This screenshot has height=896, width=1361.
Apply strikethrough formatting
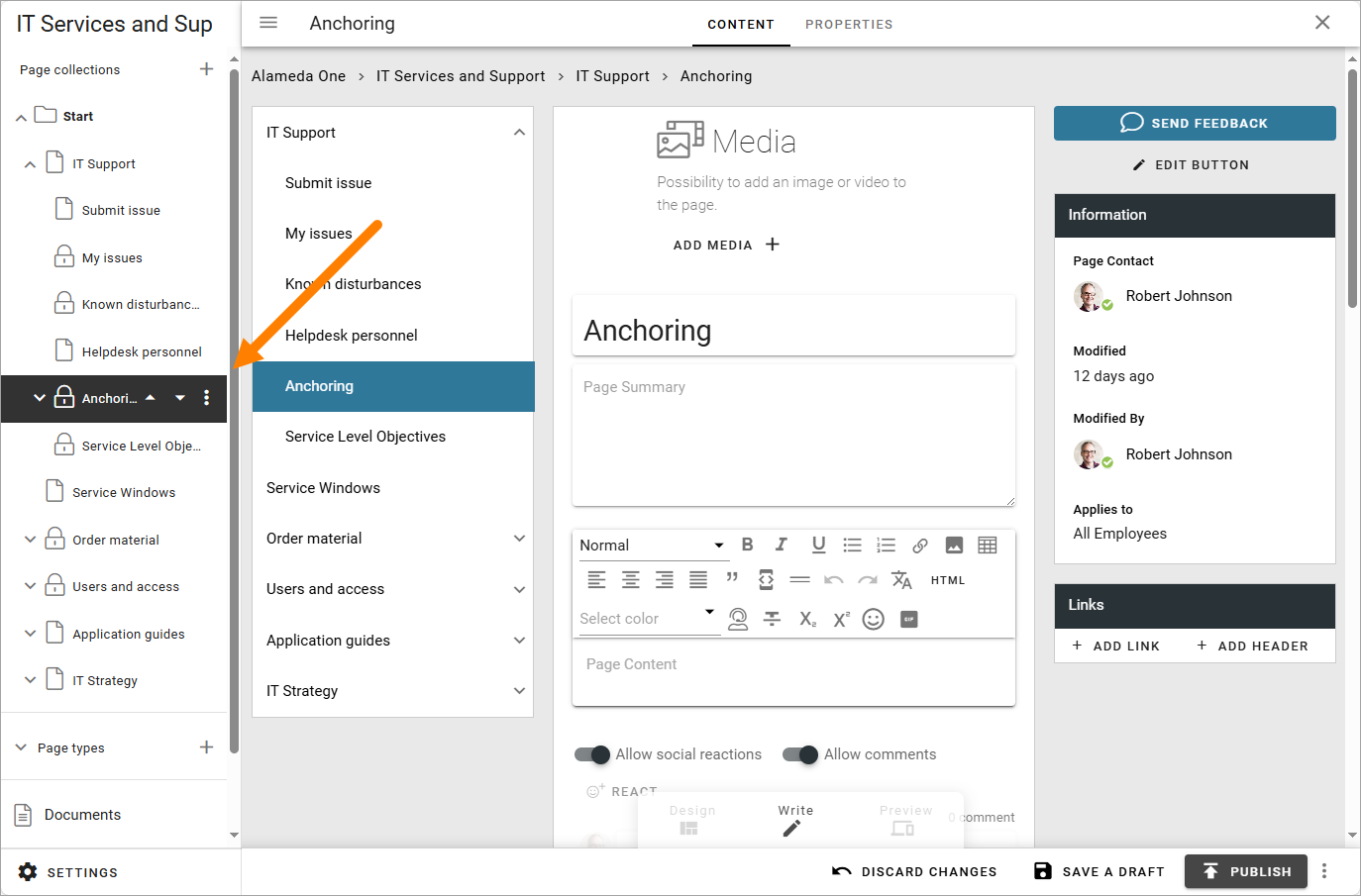coord(772,619)
